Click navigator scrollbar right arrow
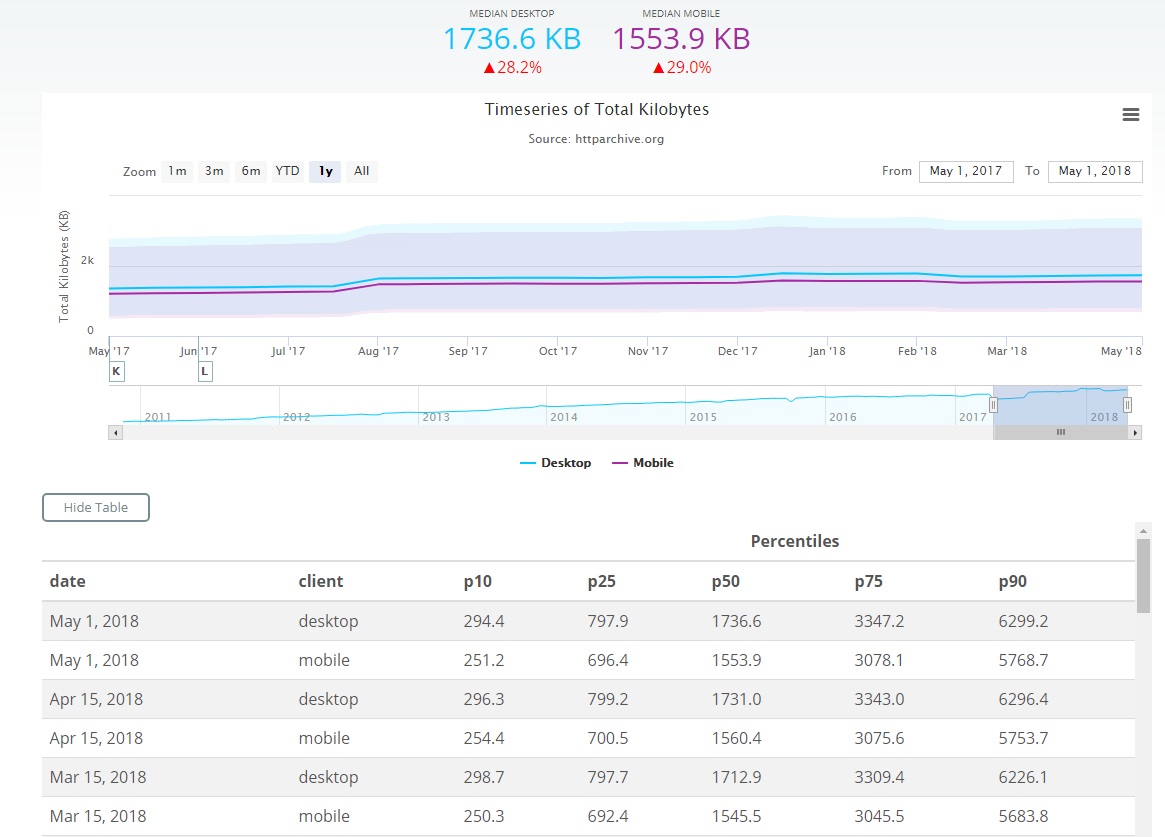This screenshot has width=1165, height=837. click(x=1134, y=433)
